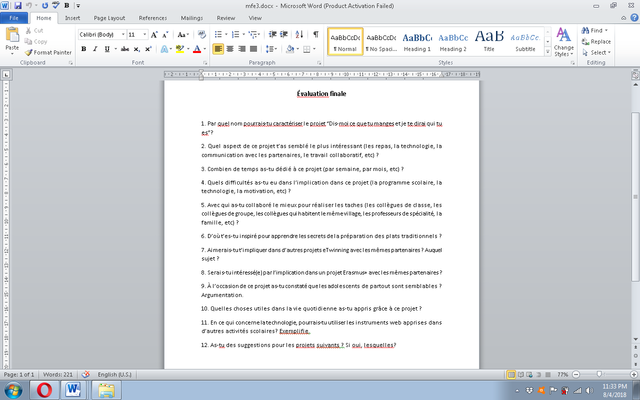640x400 pixels.
Task: Apply strikethrough formatting
Action: (125, 49)
